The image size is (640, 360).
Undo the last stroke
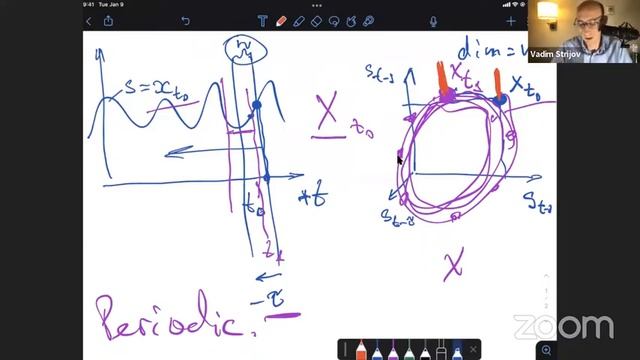click(185, 21)
